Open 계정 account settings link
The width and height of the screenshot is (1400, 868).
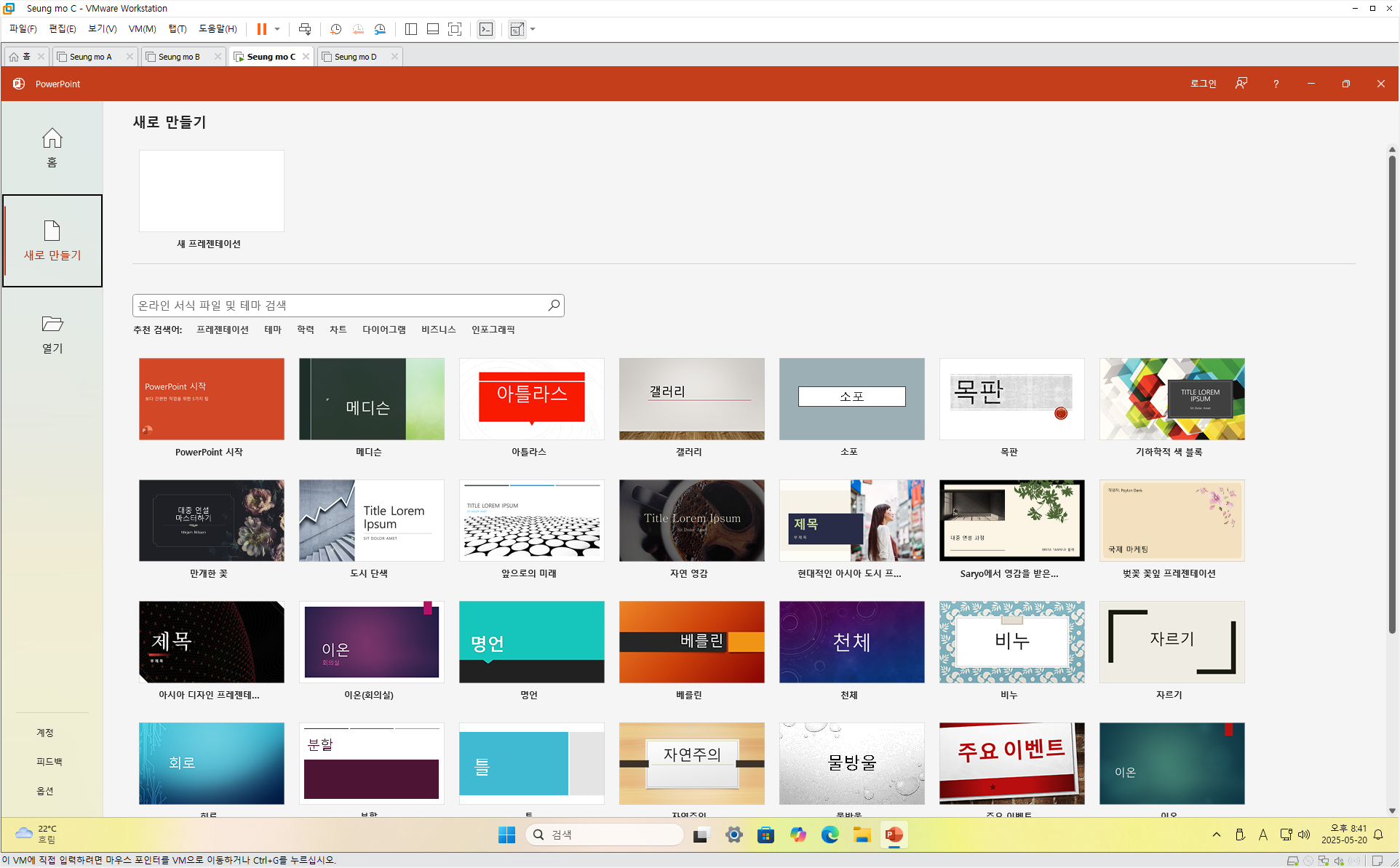click(x=45, y=733)
